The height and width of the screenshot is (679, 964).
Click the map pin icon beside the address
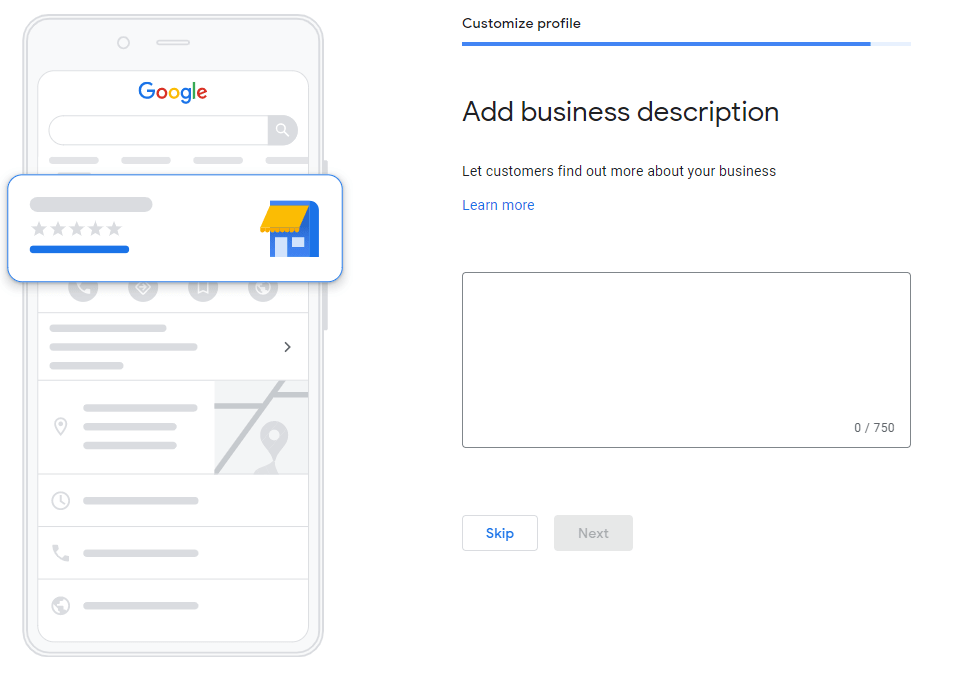61,426
